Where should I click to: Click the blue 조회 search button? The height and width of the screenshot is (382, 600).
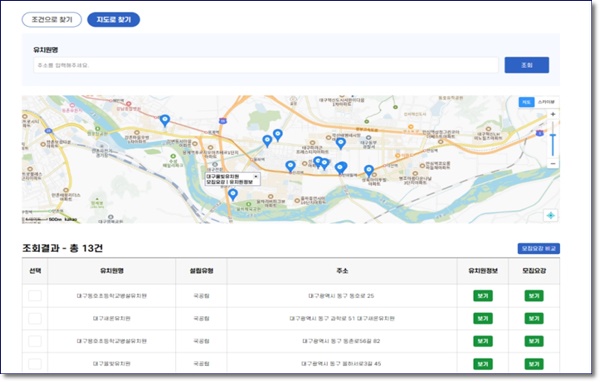[527, 65]
